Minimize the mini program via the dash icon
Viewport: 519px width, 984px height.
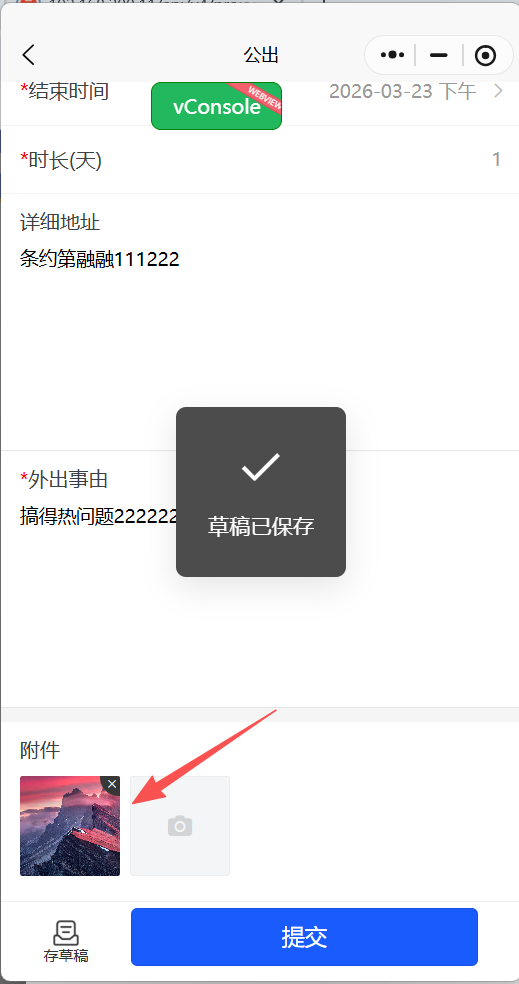pyautogui.click(x=439, y=55)
